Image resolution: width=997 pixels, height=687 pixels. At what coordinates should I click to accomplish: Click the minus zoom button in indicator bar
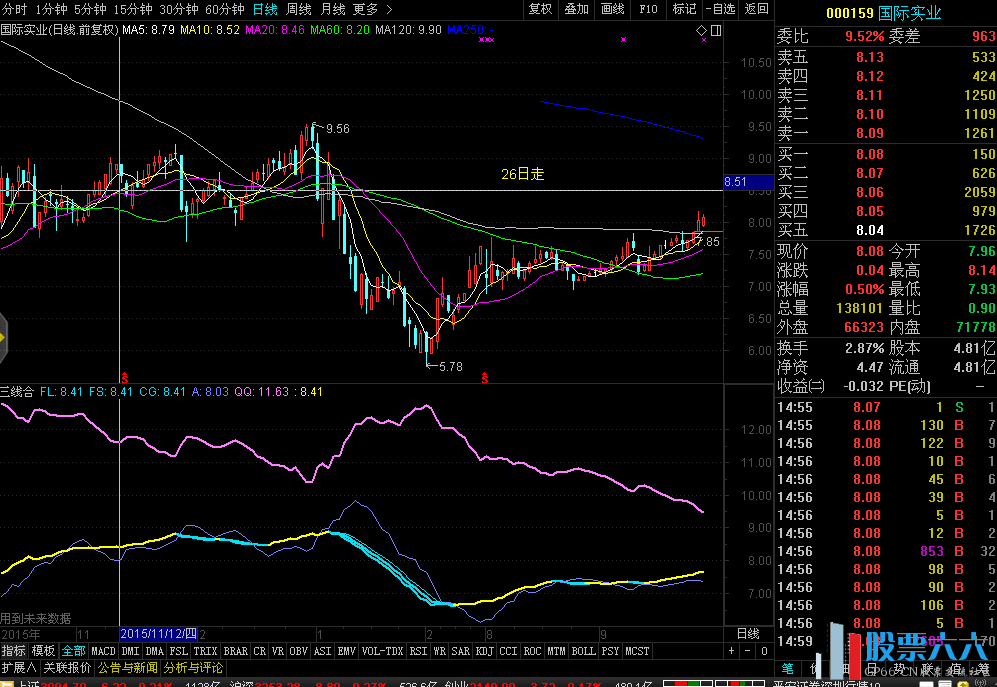click(749, 651)
